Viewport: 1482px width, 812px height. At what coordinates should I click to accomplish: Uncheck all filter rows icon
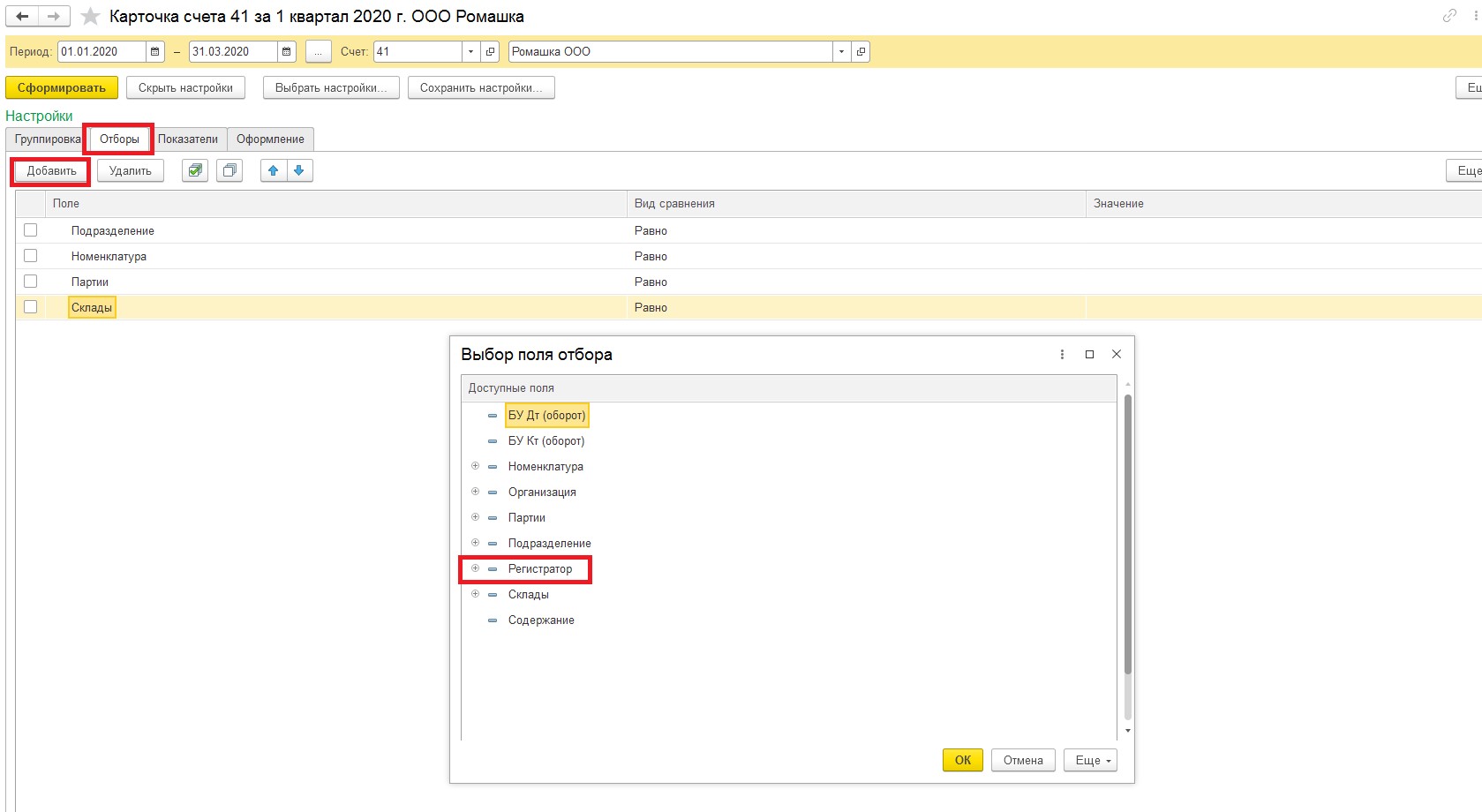pos(229,170)
